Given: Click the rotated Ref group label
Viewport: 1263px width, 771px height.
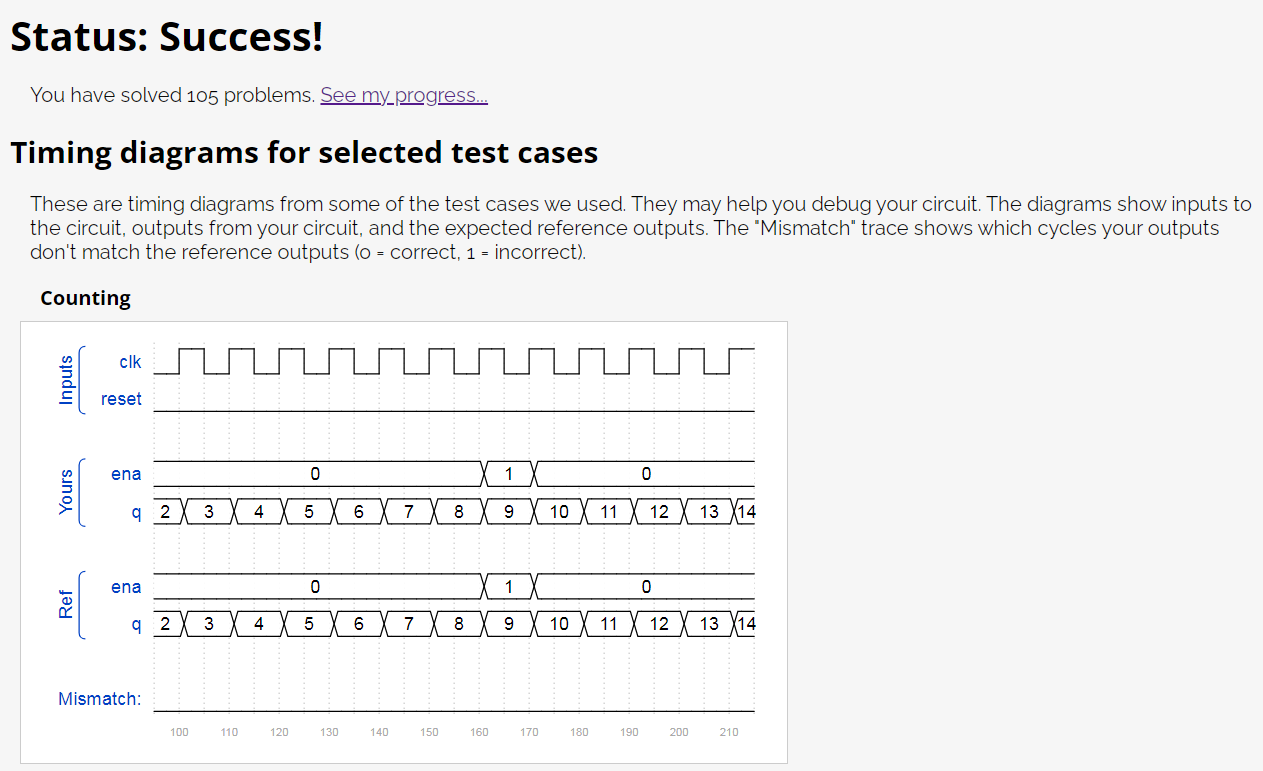Looking at the screenshot, I should 67,605.
